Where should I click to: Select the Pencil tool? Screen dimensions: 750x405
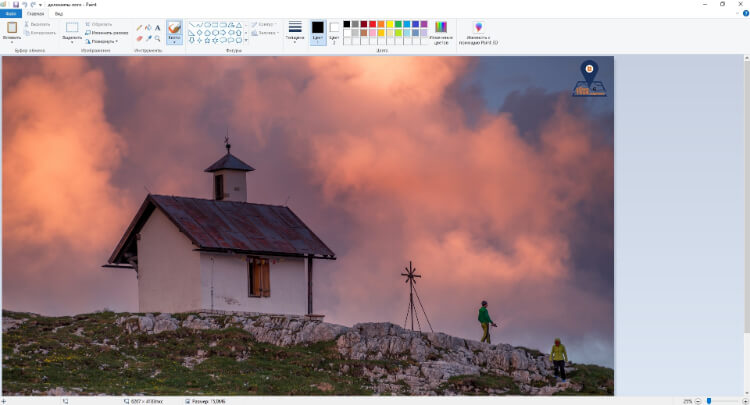coord(139,28)
